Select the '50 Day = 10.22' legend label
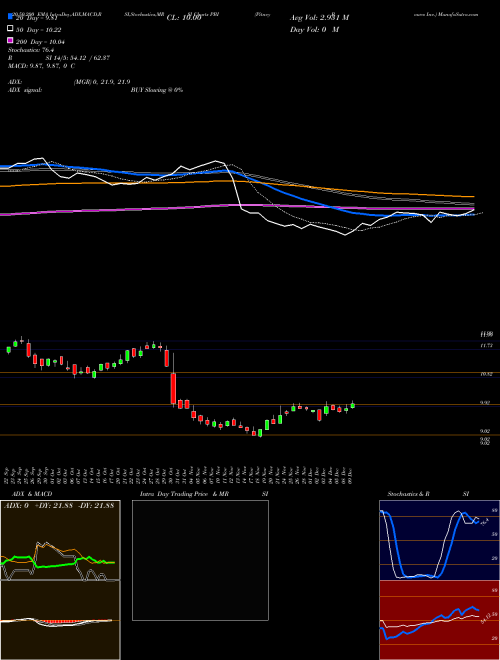This screenshot has width=500, height=660. pyautogui.click(x=37, y=30)
